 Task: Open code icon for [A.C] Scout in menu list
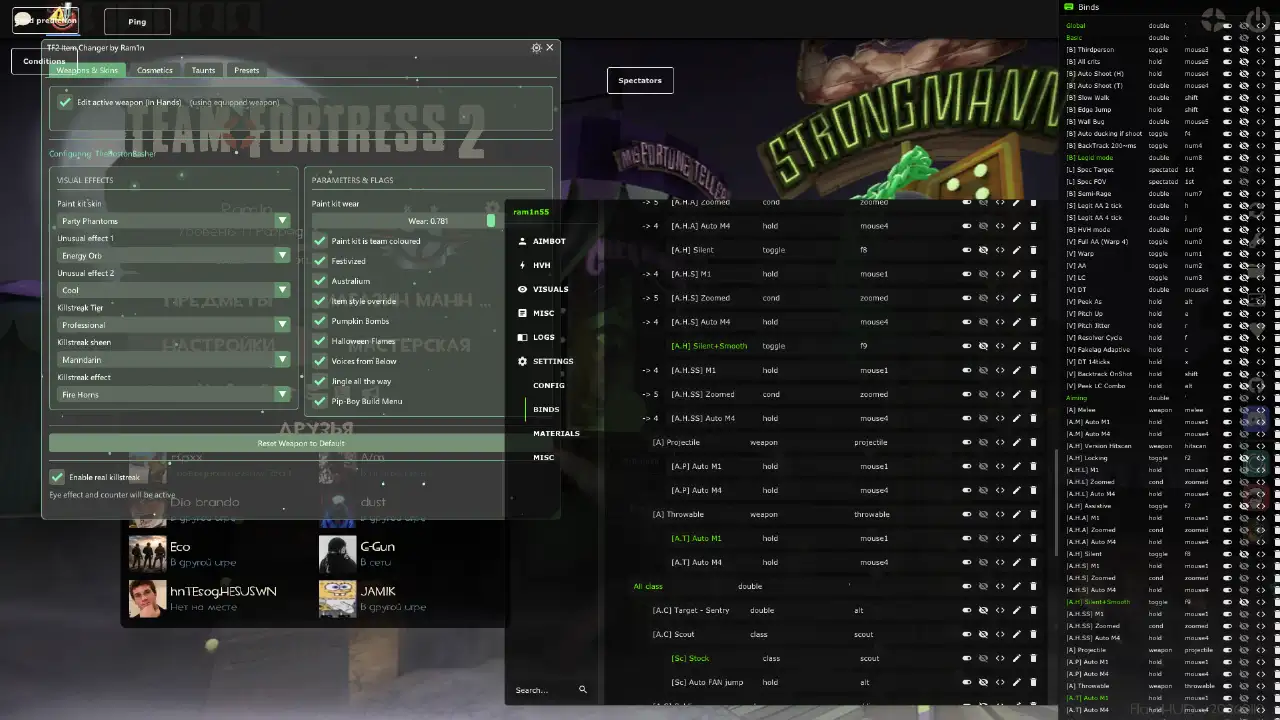(x=1000, y=634)
